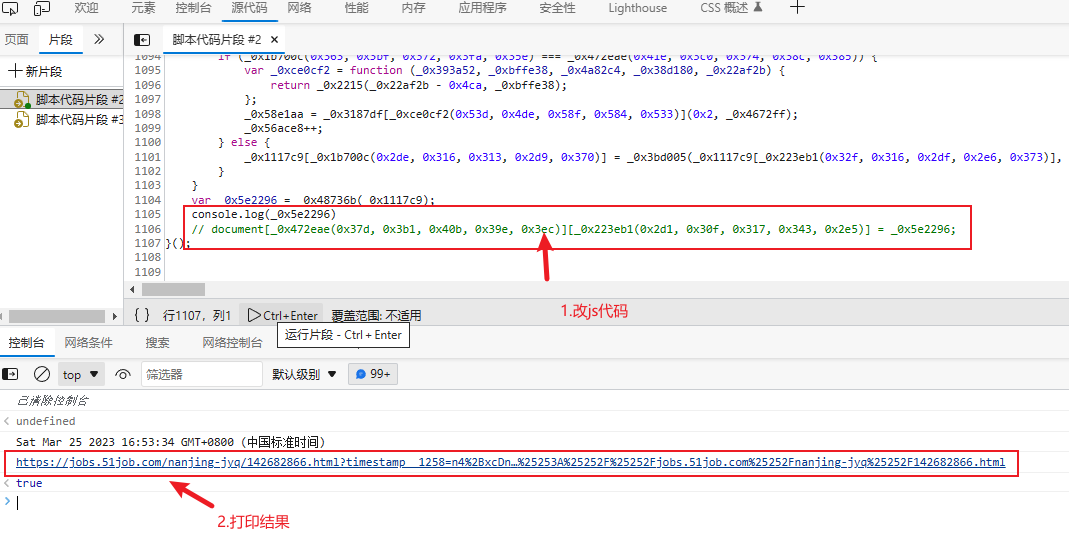1069x553 pixels.
Task: Open the 网络条件 drawer tab
Action: pyautogui.click(x=88, y=343)
